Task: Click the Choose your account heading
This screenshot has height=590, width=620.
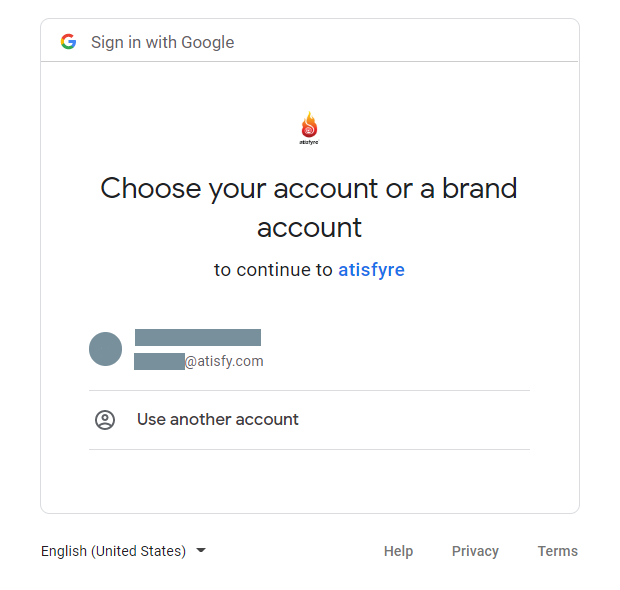Action: (309, 207)
